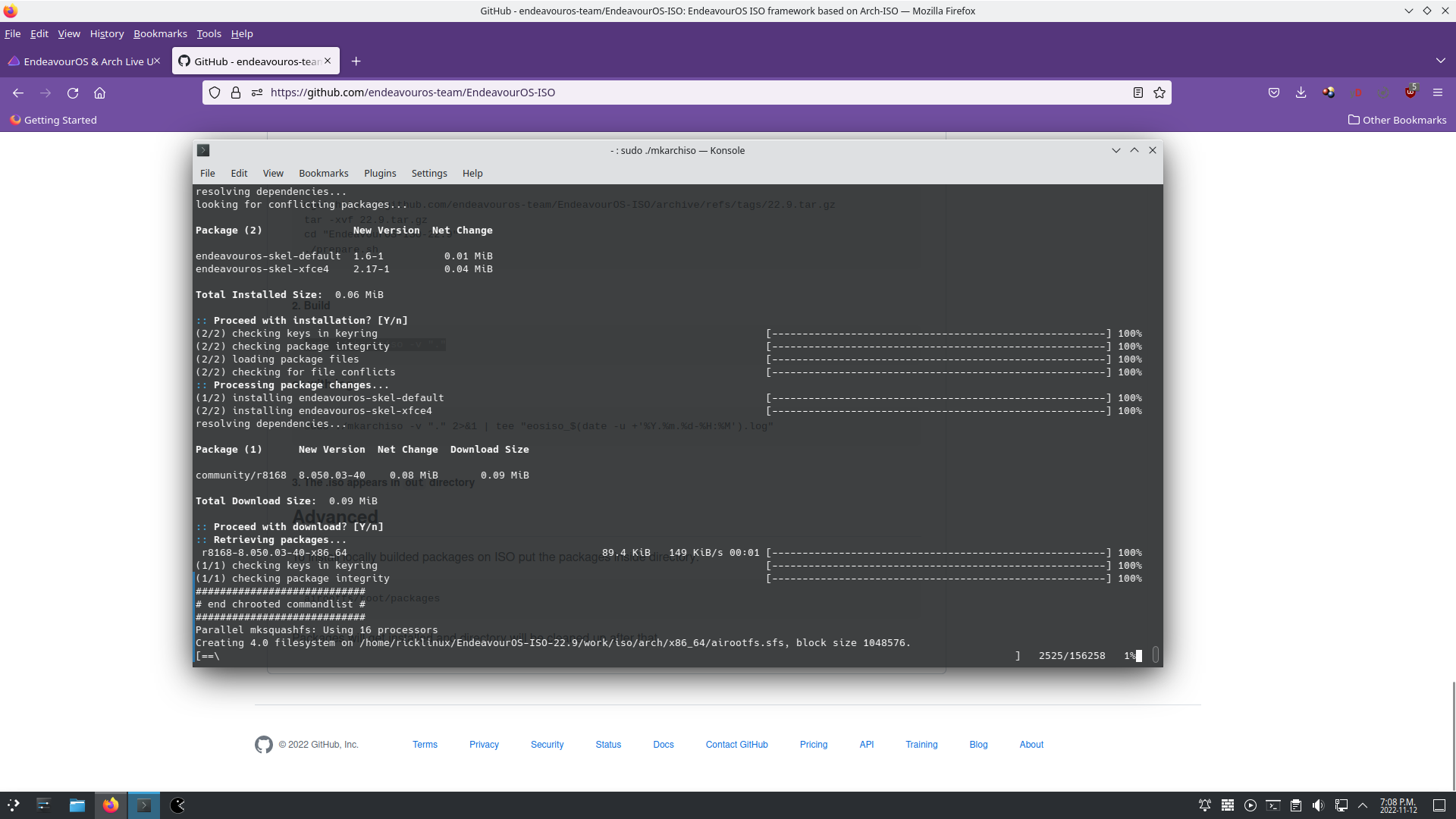Image resolution: width=1456 pixels, height=819 pixels.
Task: Open Konsole Bookmarks menu
Action: tap(324, 173)
